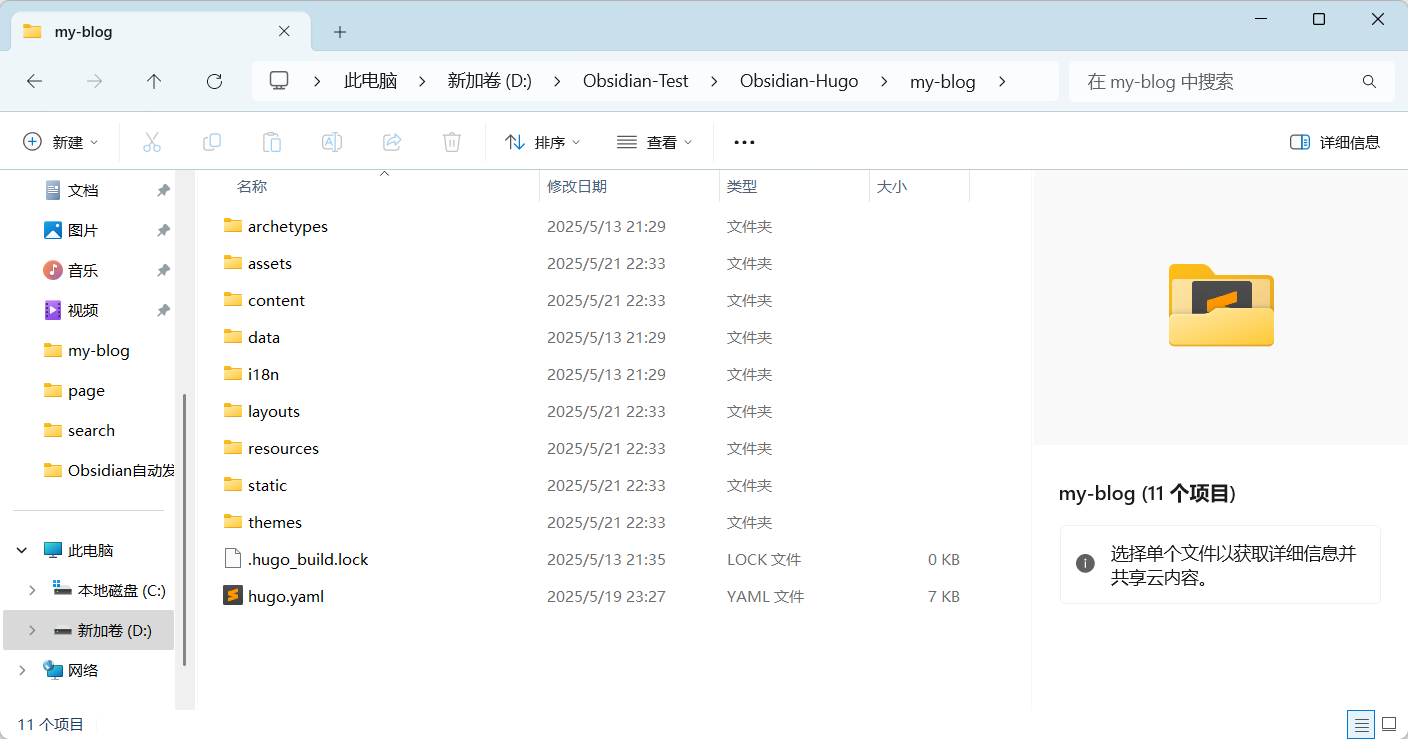This screenshot has width=1408, height=739.
Task: Select the hugo.yaml file
Action: coord(286,597)
